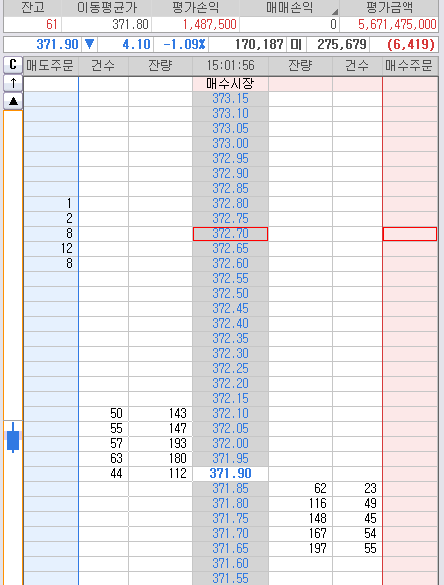Select price row 372.10
Image resolution: width=444 pixels, height=585 pixels.
(x=230, y=413)
